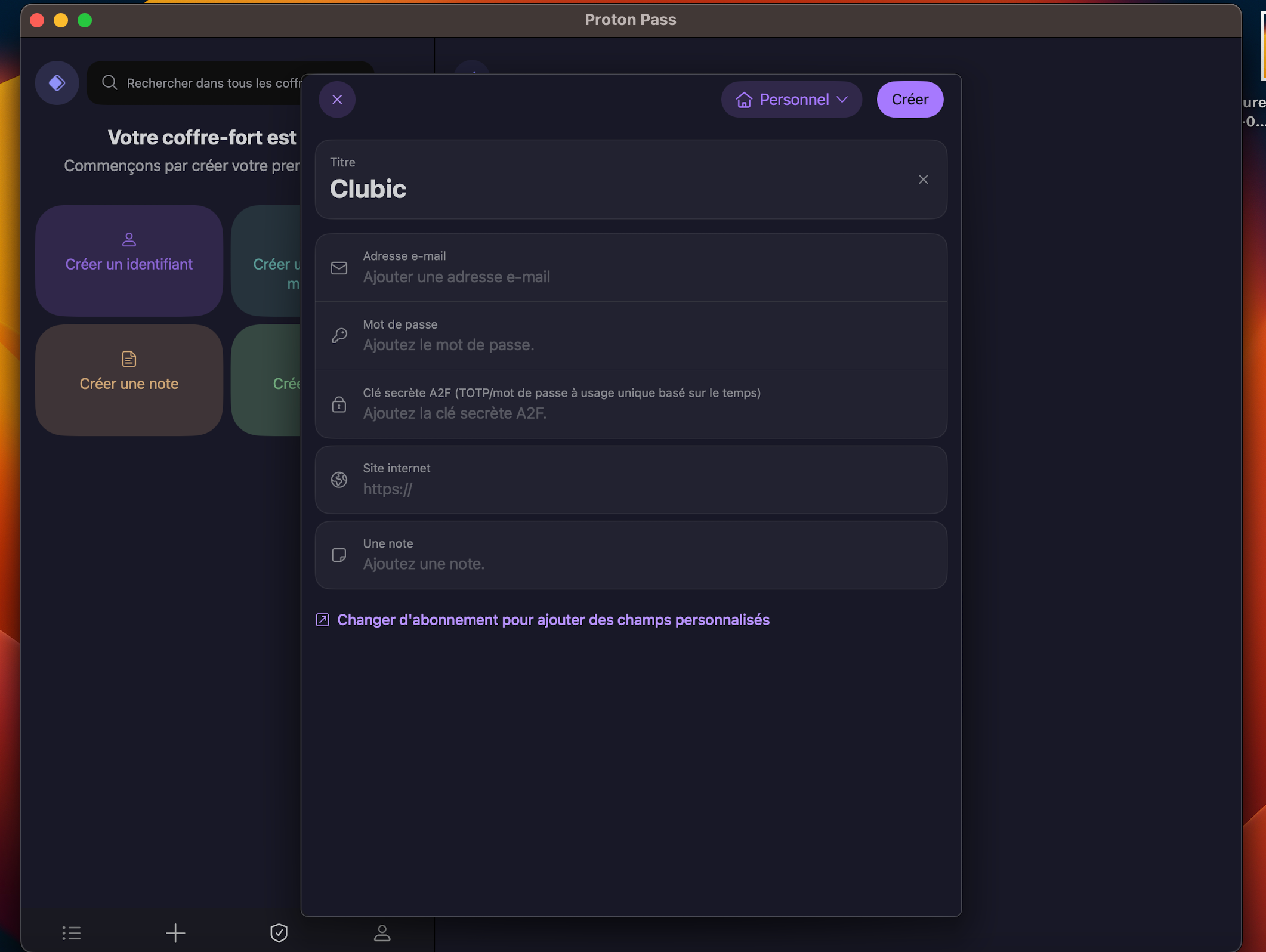The width and height of the screenshot is (1266, 952).
Task: Focus the Adresse e-mail input field
Action: [631, 268]
